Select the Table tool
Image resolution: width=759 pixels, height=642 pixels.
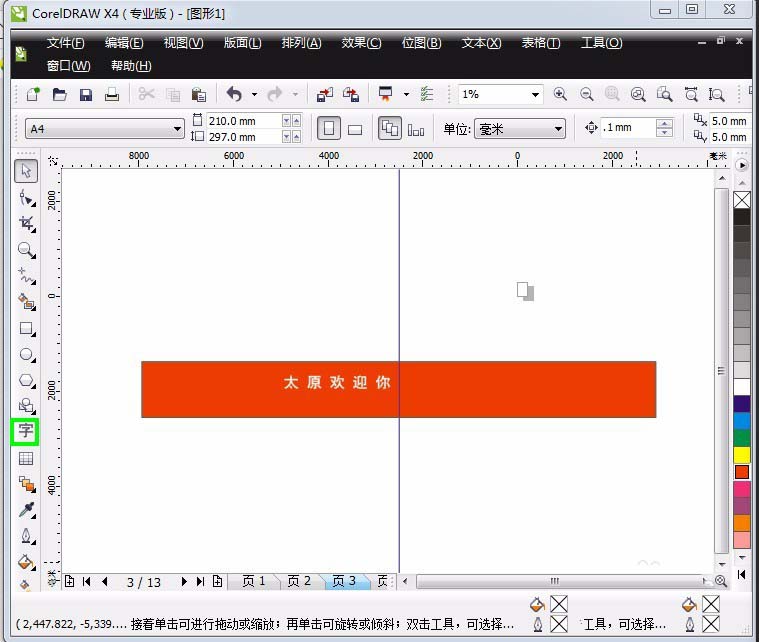point(26,458)
